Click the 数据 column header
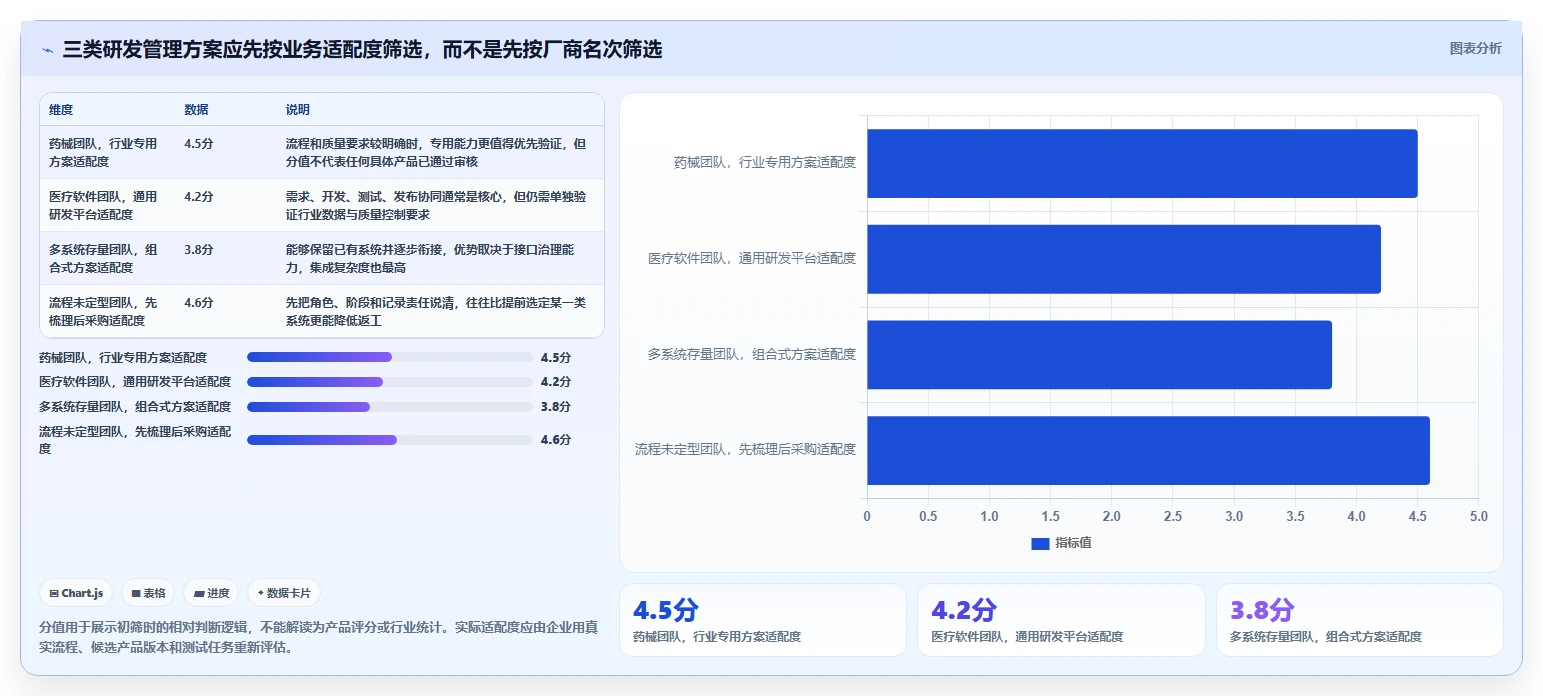This screenshot has width=1543, height=696. coord(196,110)
